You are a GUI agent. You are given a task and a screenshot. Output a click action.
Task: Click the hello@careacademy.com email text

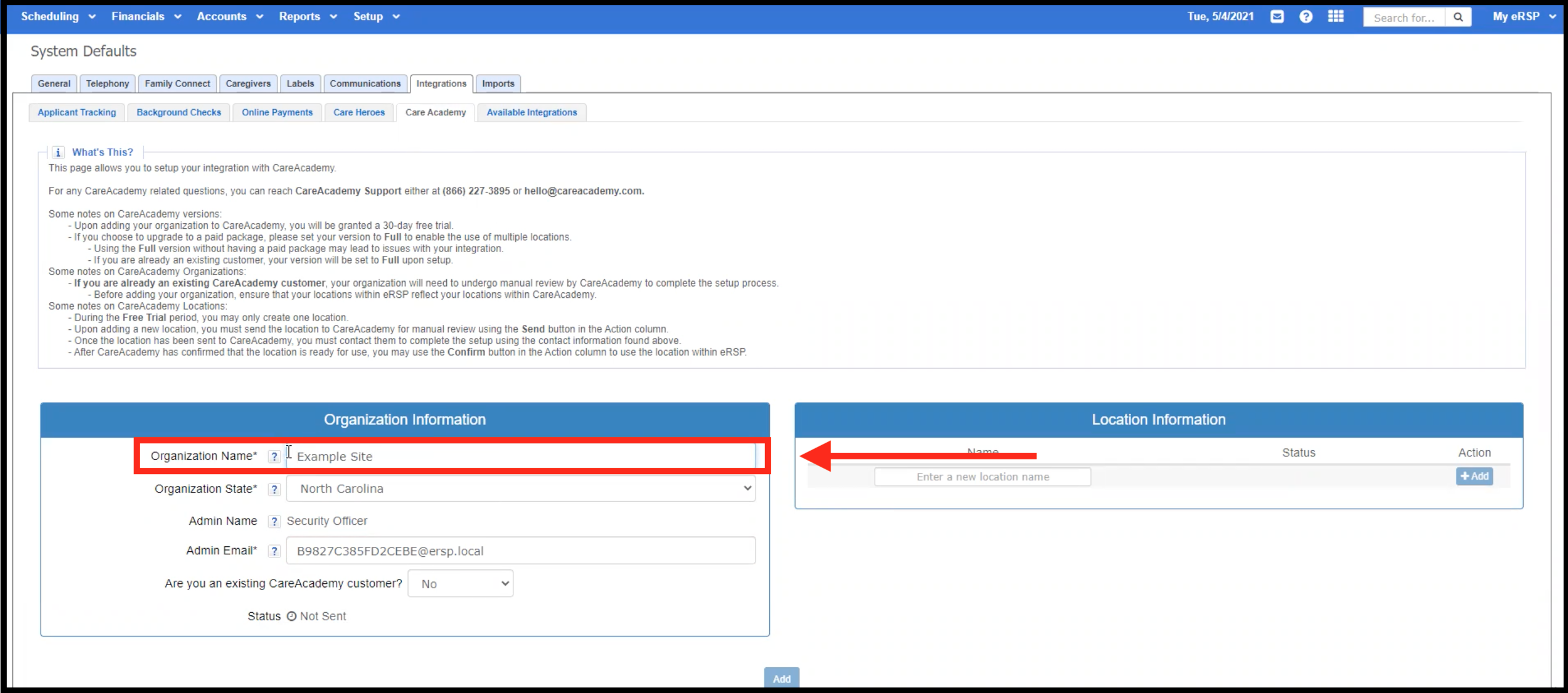(583, 191)
